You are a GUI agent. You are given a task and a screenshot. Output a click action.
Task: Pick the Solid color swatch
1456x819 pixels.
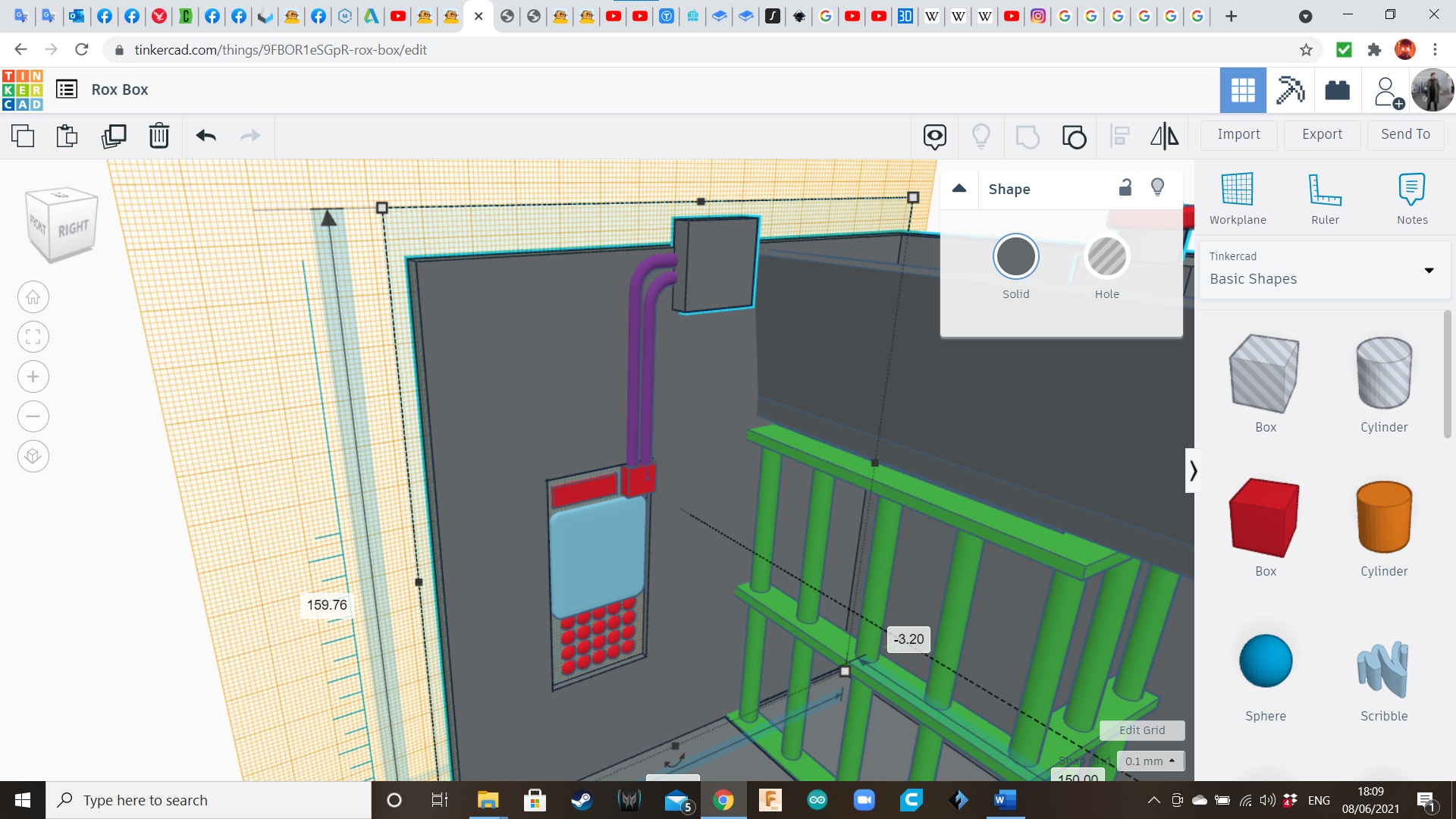pyautogui.click(x=1015, y=258)
